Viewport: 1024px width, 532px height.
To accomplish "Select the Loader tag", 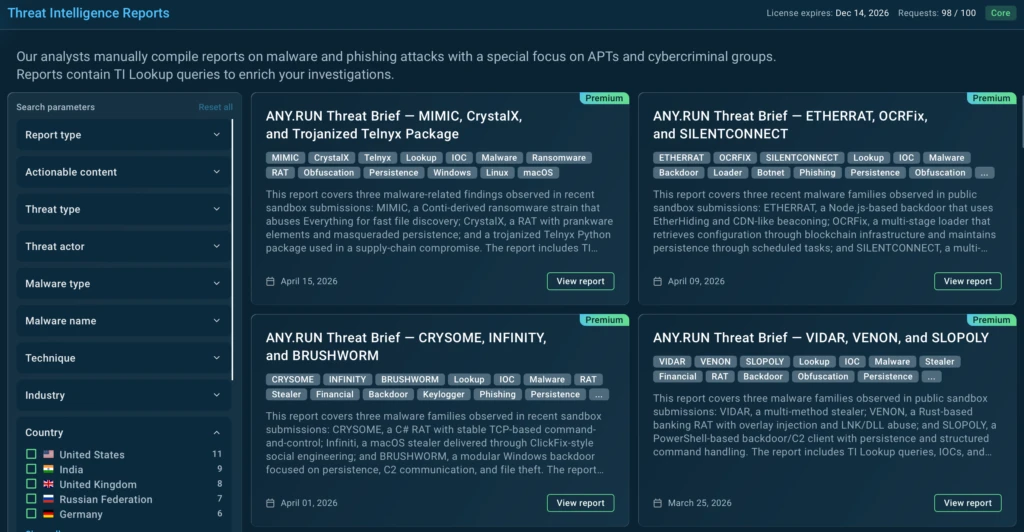I will click(728, 173).
